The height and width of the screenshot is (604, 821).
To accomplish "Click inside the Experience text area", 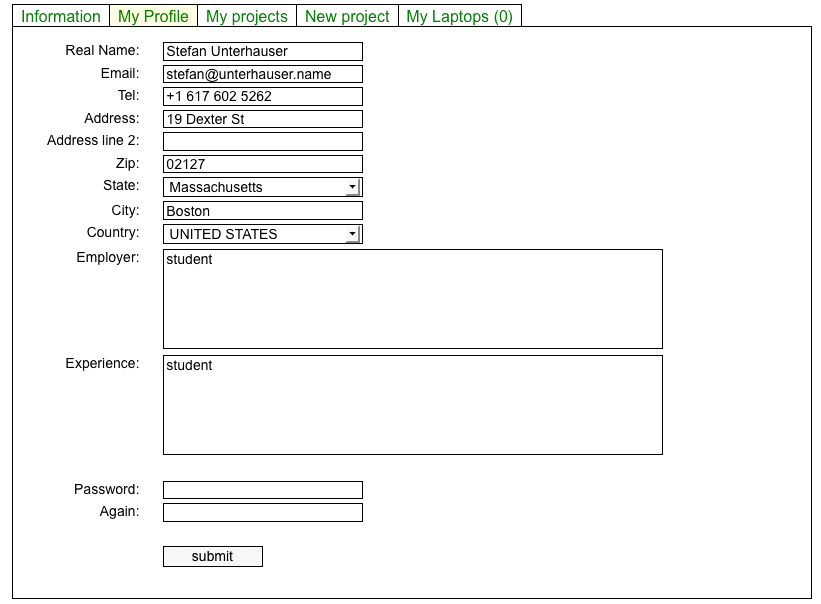I will 412,405.
